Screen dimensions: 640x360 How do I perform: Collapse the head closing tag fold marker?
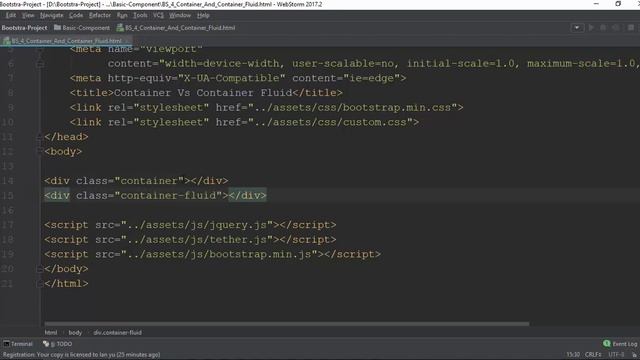click(x=40, y=137)
